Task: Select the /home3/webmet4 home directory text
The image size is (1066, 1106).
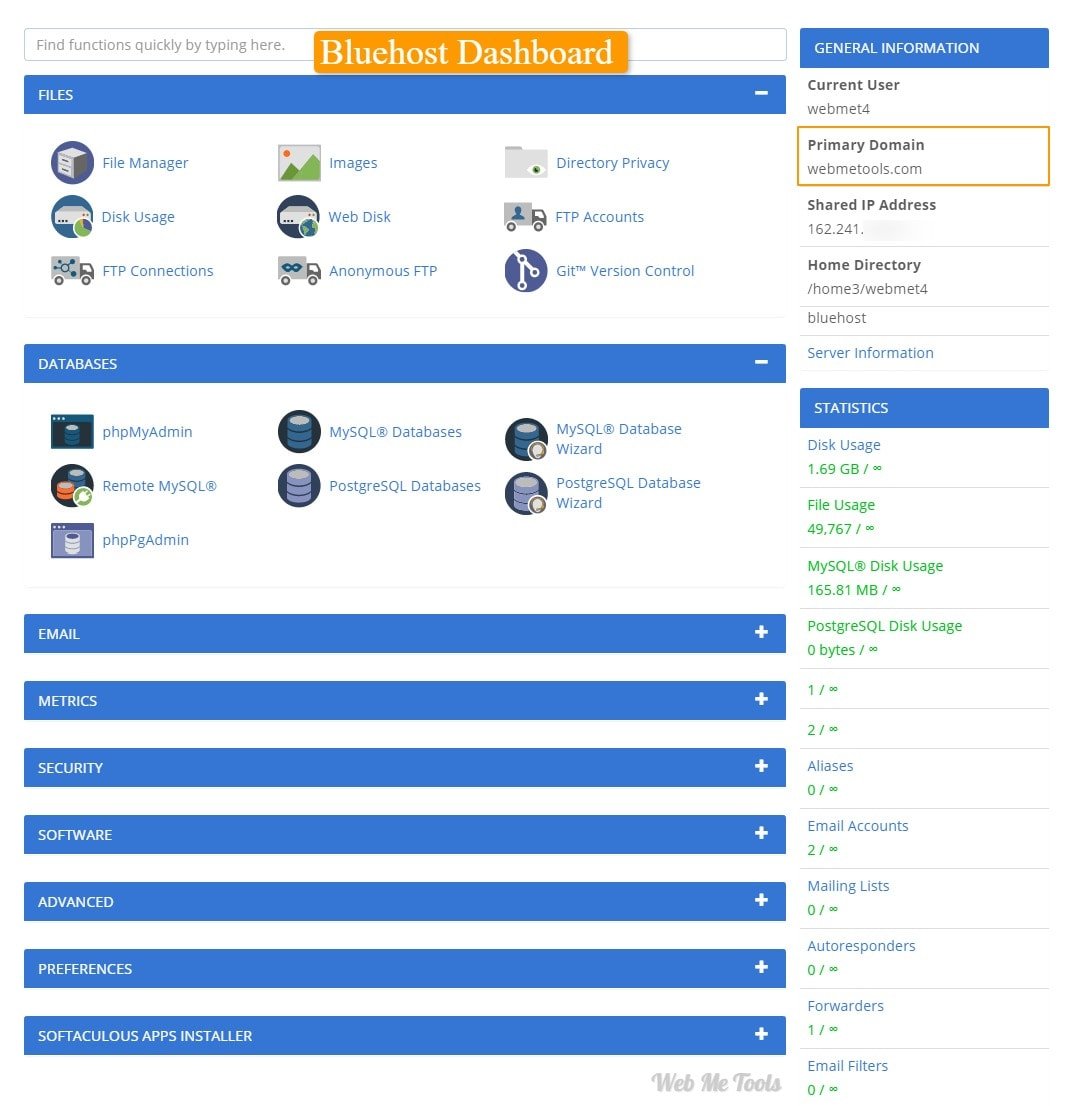Action: pos(867,289)
